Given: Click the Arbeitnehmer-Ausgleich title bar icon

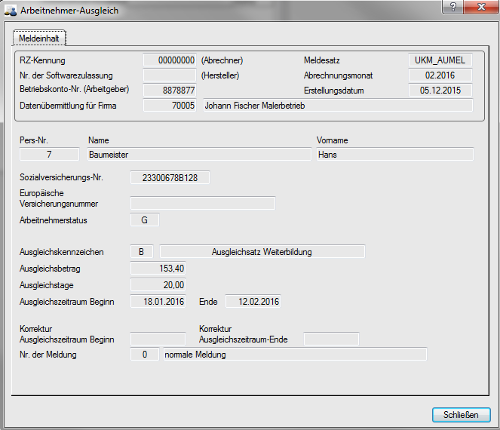Looking at the screenshot, I should coord(10,11).
